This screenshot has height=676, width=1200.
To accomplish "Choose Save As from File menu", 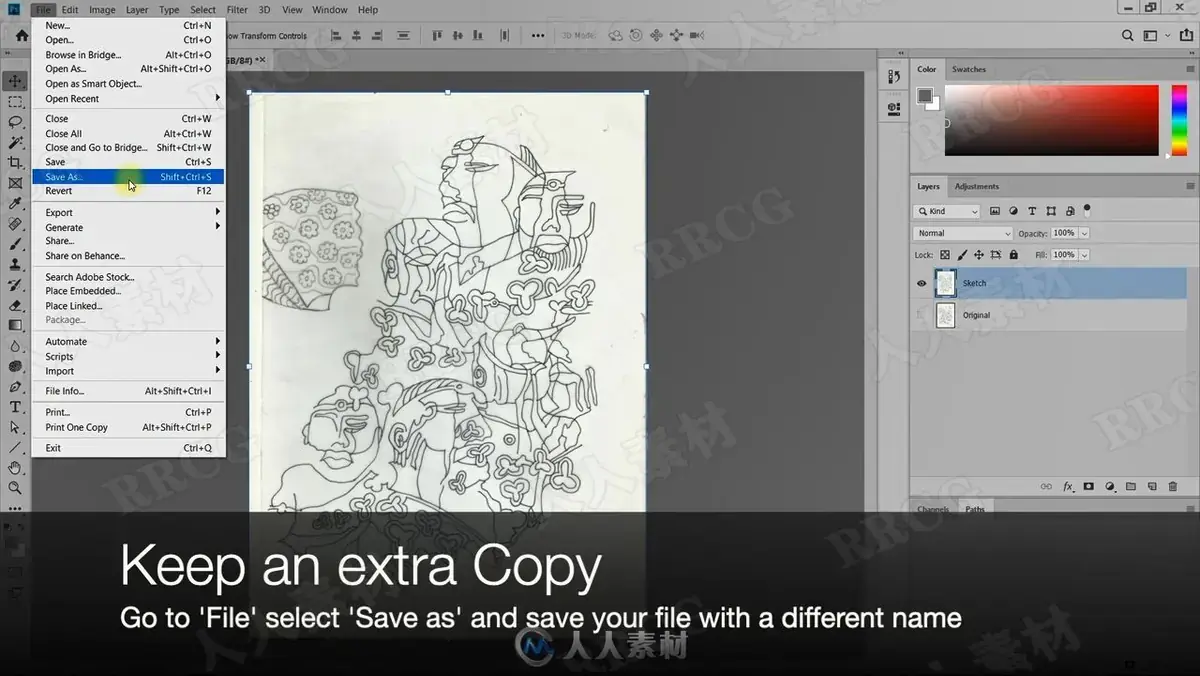I will 128,176.
